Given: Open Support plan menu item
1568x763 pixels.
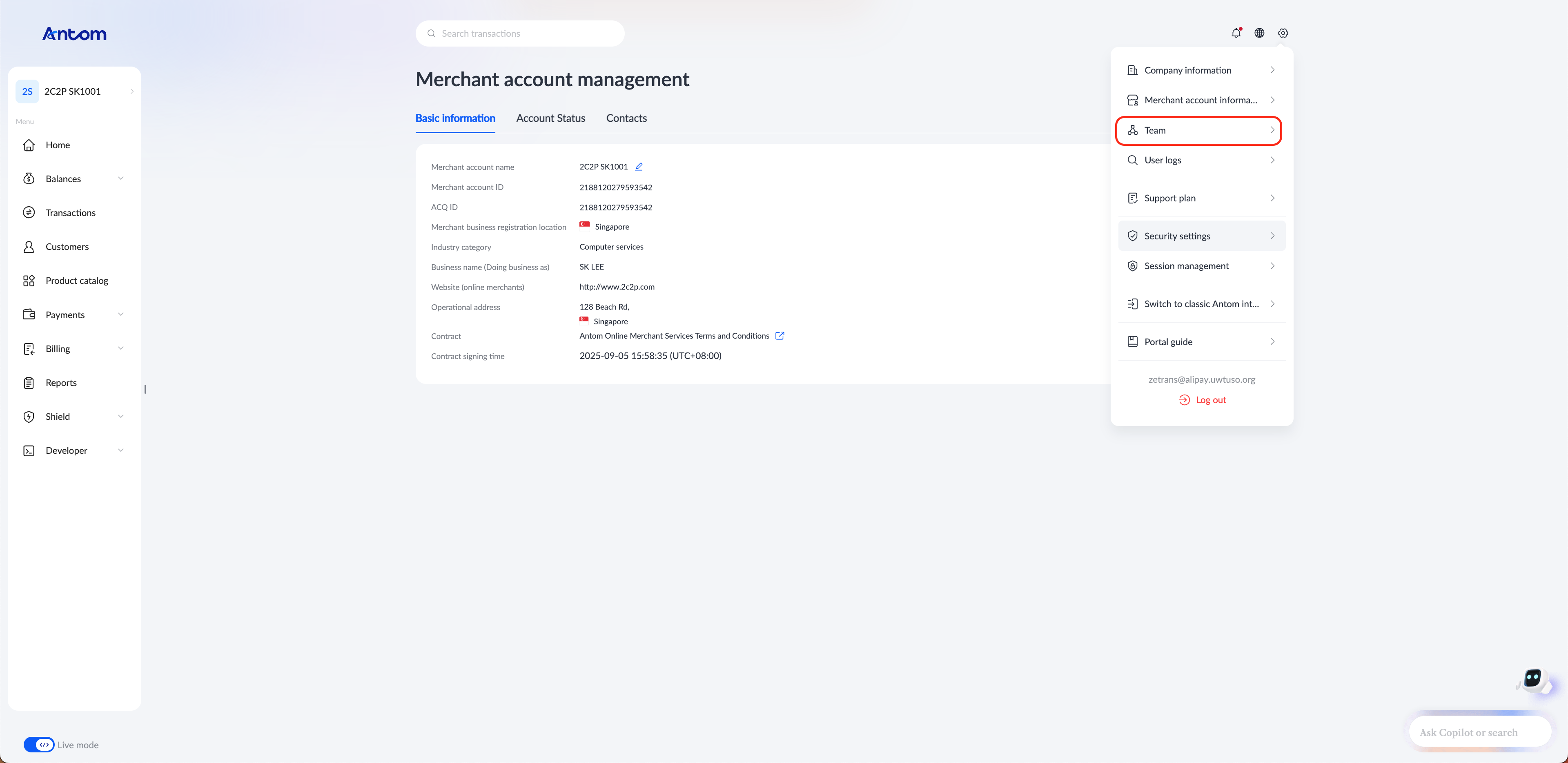Looking at the screenshot, I should point(1201,198).
